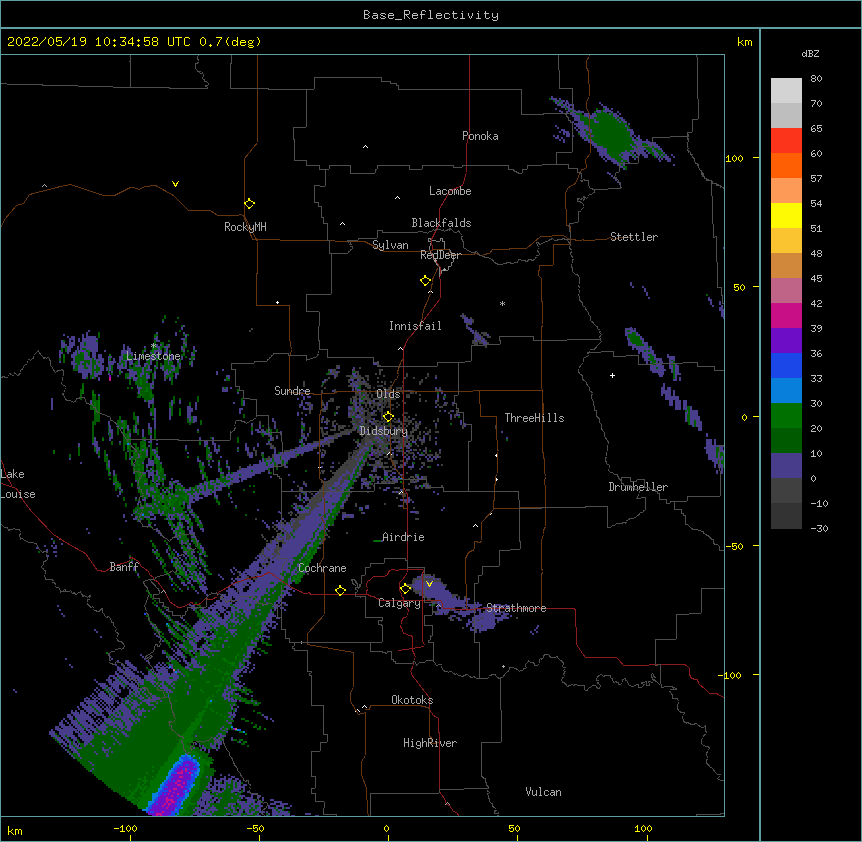
Task: Click the yellow diamond marker above RockyMH
Action: pos(249,203)
